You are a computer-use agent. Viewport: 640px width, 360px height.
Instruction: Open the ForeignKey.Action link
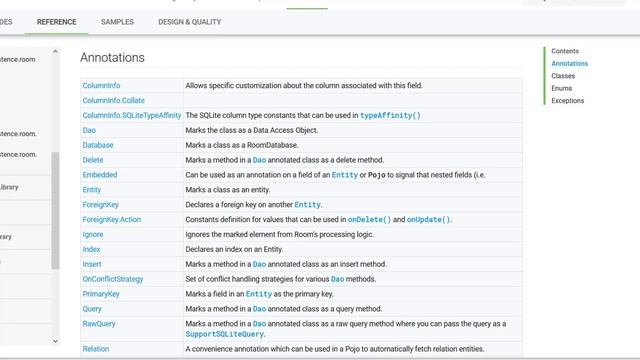click(111, 220)
